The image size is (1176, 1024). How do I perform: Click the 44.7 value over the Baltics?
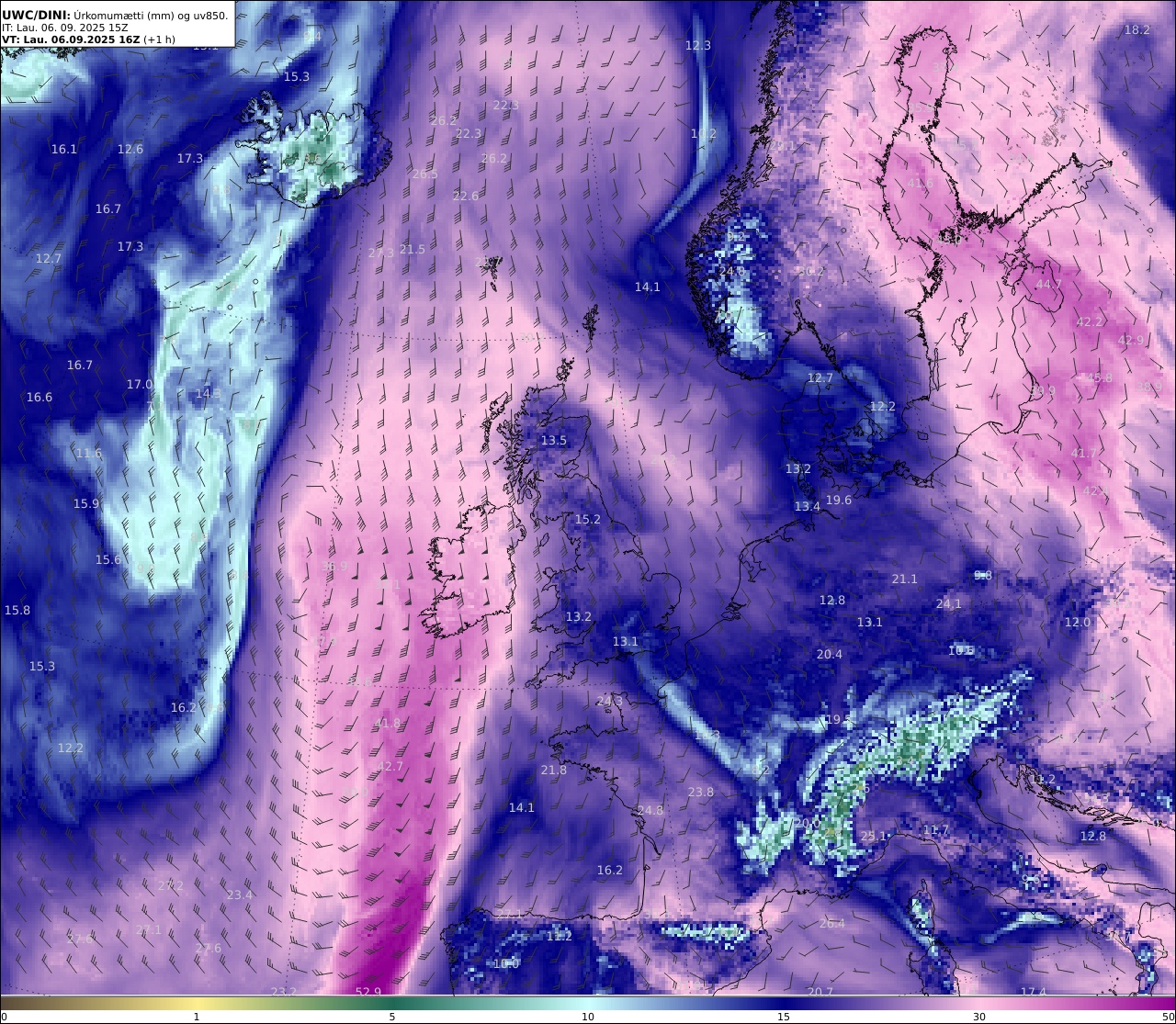(x=1048, y=284)
